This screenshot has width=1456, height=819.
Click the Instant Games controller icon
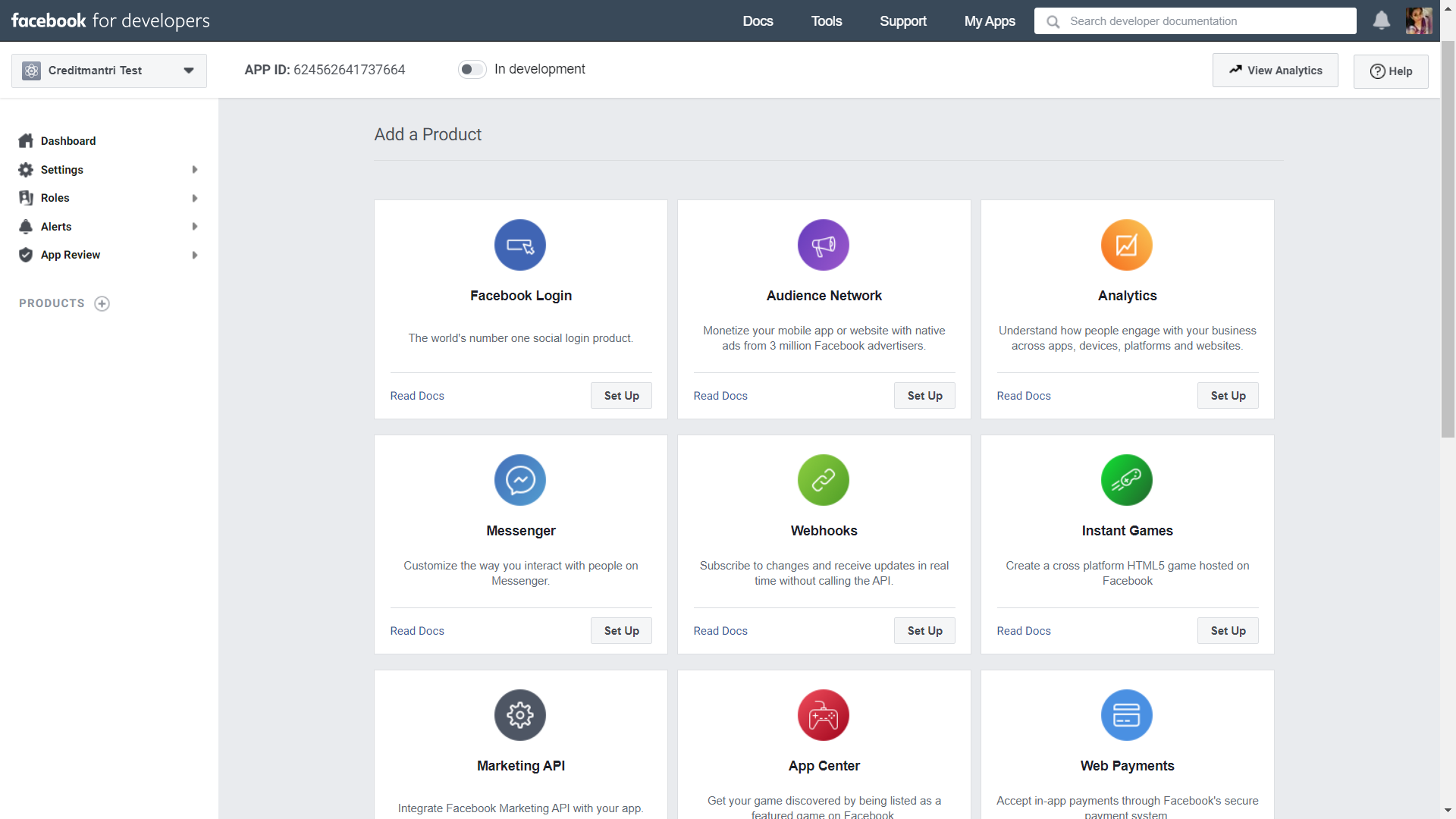[1127, 480]
